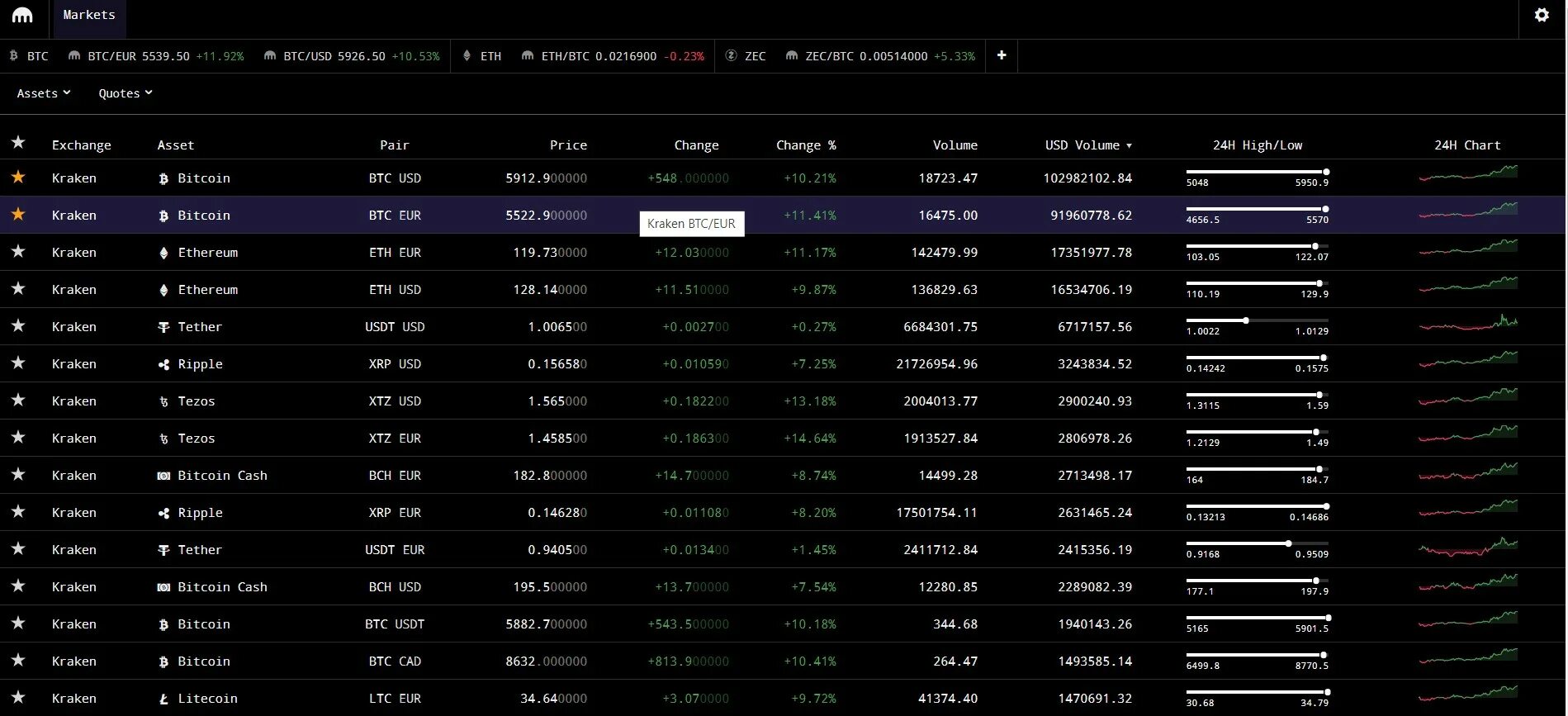Viewport: 1568px width, 716px height.
Task: Click Tether icon in USDT USD row
Action: [x=163, y=327]
